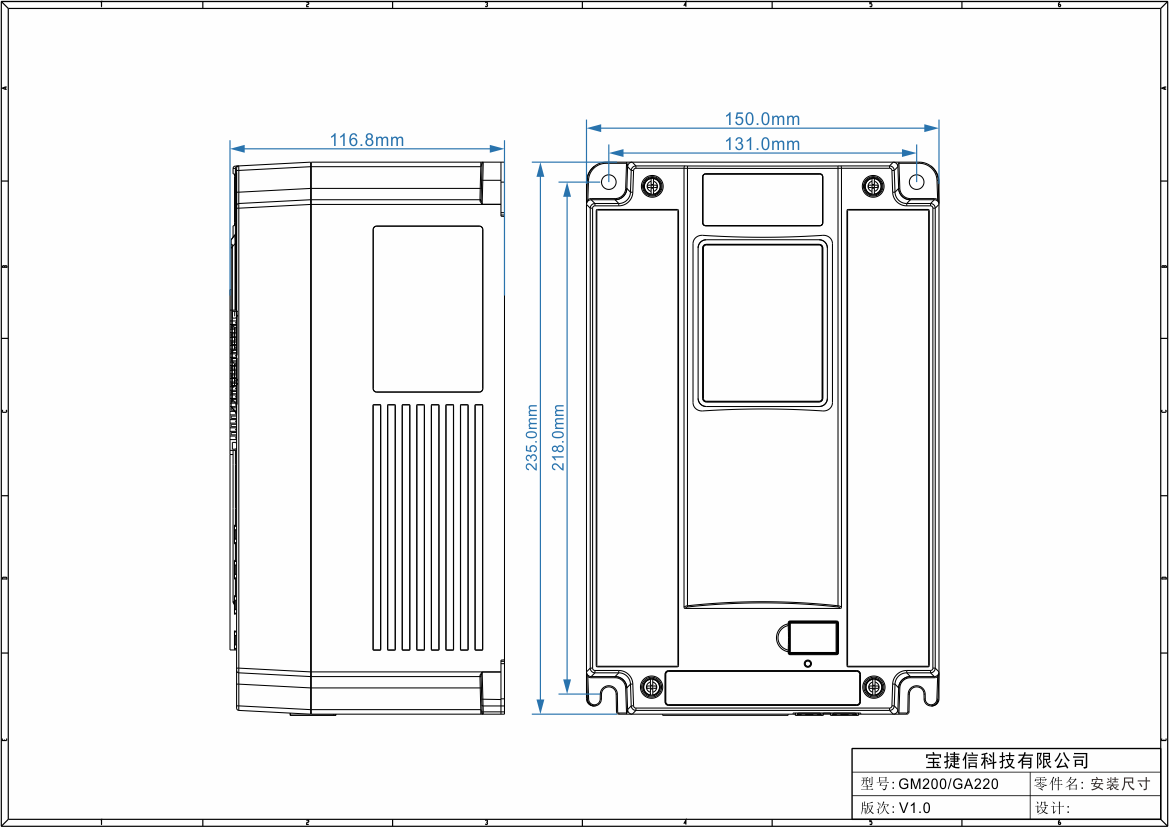Viewport: 1169px width, 827px height.
Task: Select the front view display window
Action: [x=762, y=323]
